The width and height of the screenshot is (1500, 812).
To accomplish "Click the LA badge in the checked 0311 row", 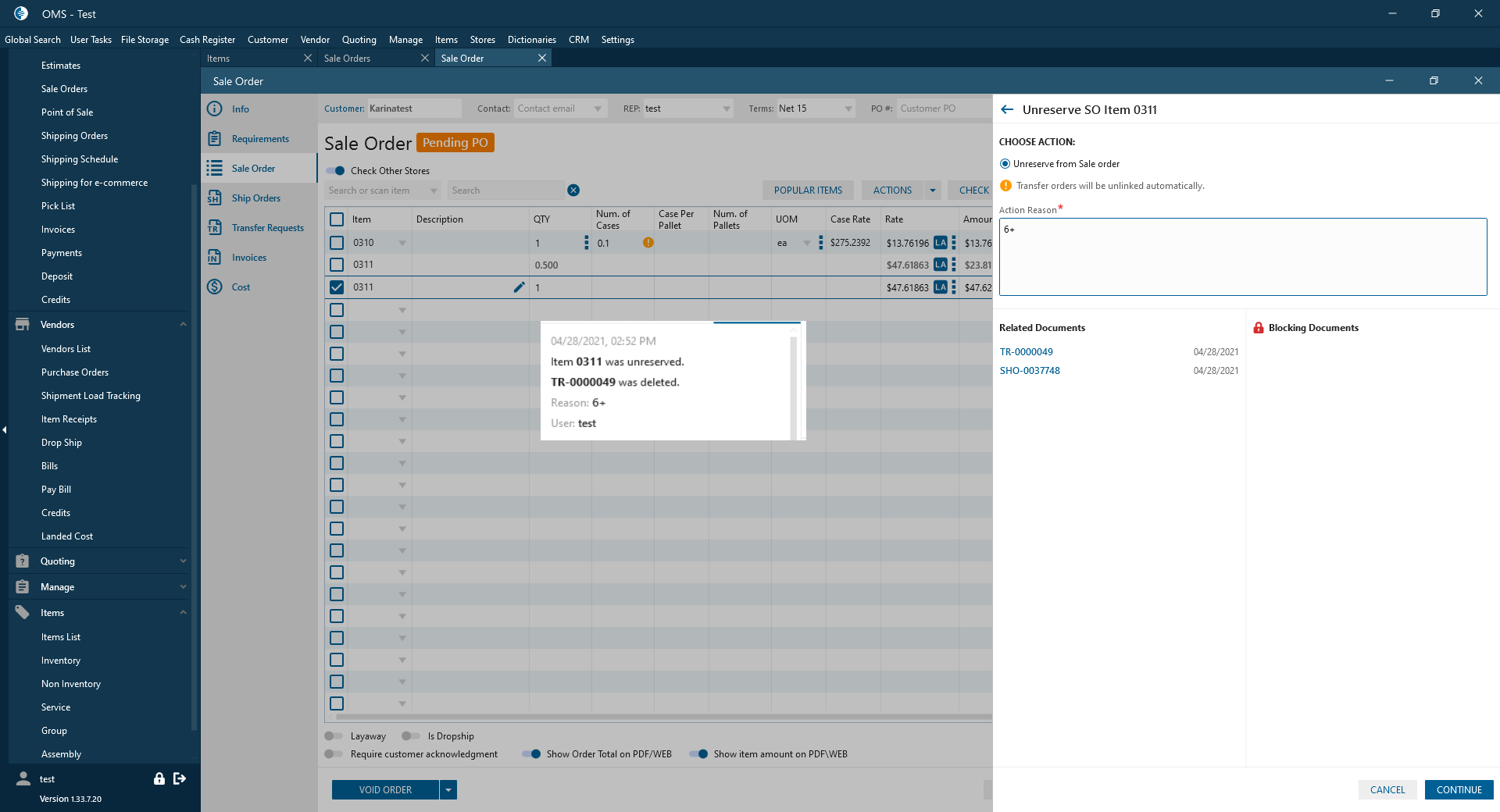I will coord(941,287).
